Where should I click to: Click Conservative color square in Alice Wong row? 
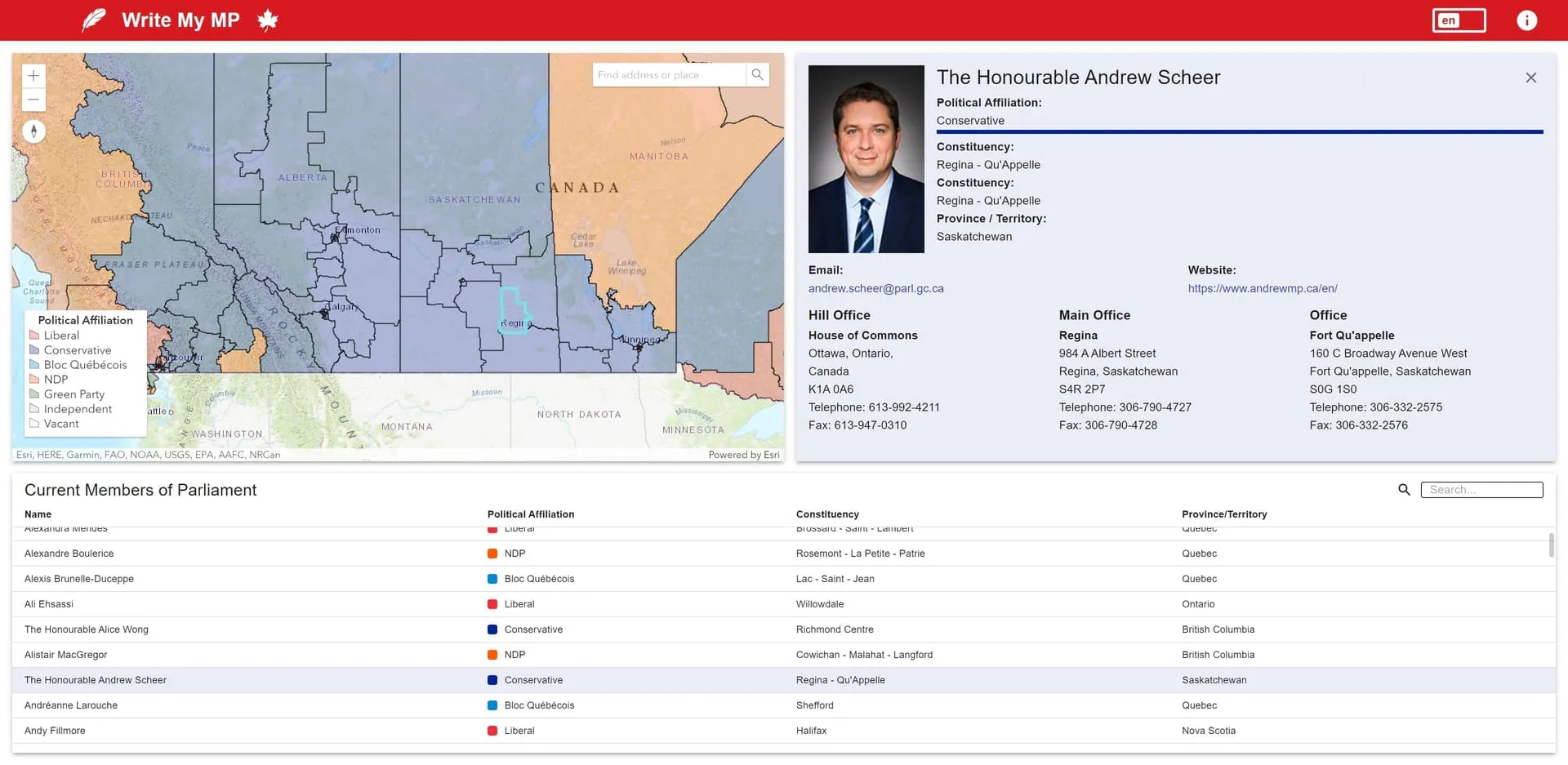click(x=492, y=629)
